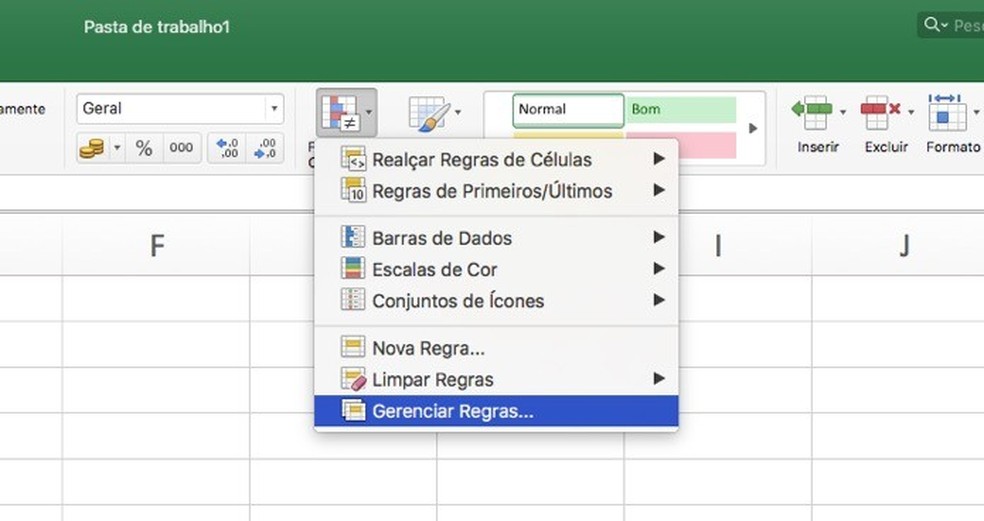Viewport: 984px width, 521px height.
Task: Apply the thousands separator (000) style
Action: (x=181, y=149)
